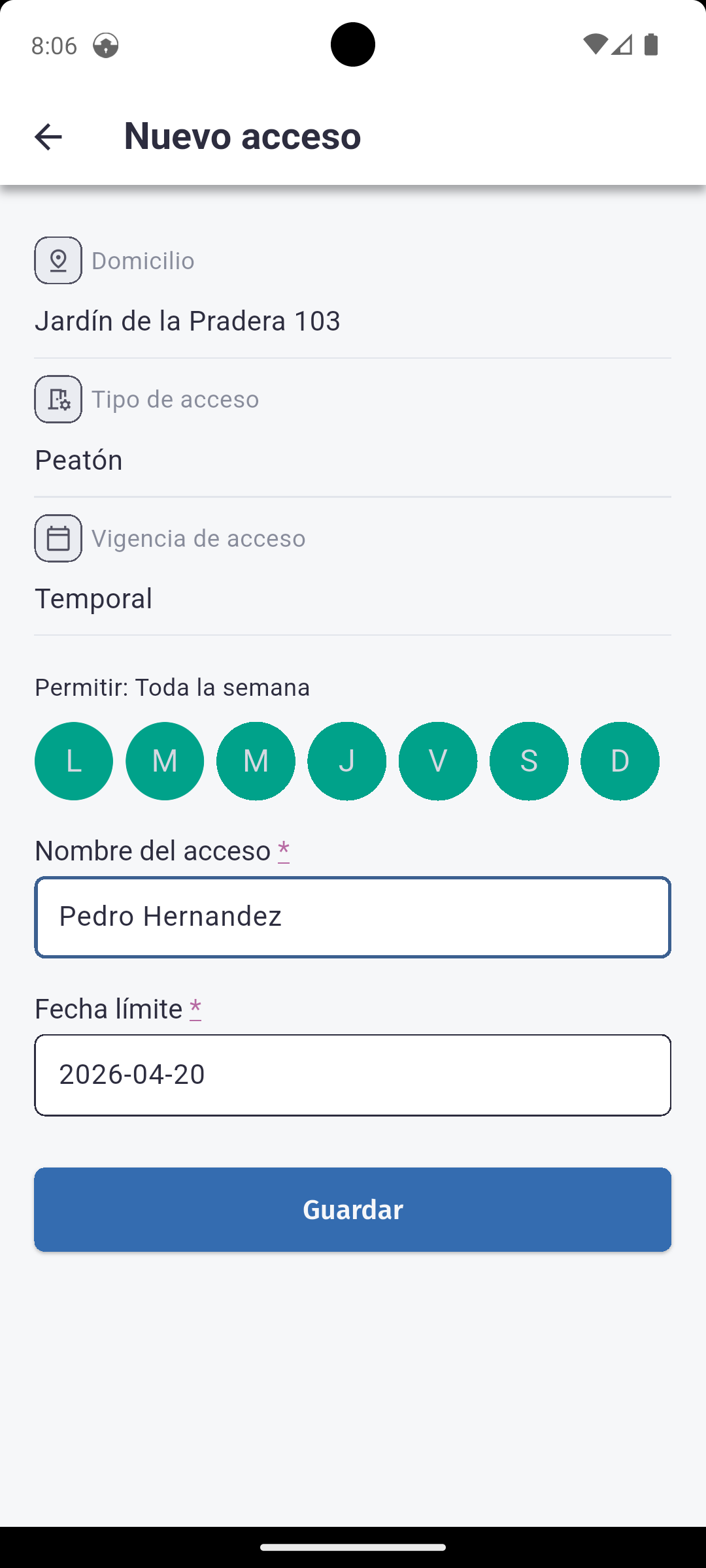Click the Nombre del acceso text field
The width and height of the screenshot is (706, 1568).
click(x=352, y=917)
